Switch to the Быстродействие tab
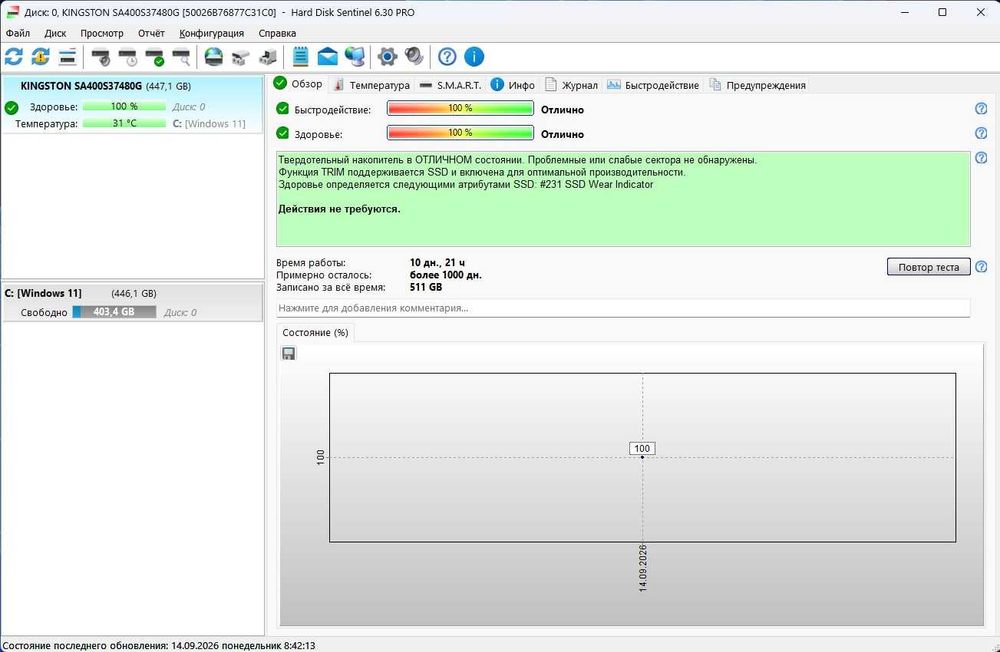 point(652,85)
